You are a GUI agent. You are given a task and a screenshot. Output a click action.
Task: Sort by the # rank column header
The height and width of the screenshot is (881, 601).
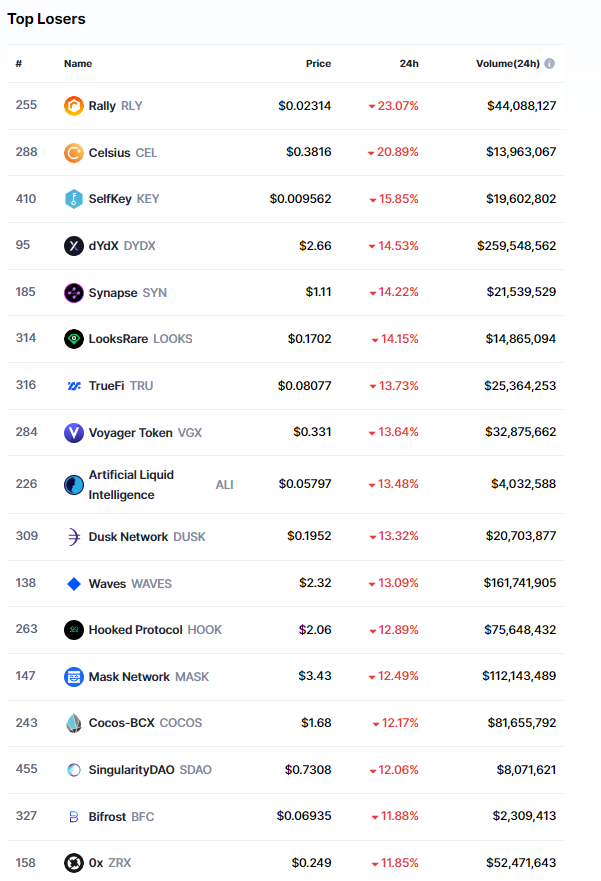pyautogui.click(x=19, y=63)
